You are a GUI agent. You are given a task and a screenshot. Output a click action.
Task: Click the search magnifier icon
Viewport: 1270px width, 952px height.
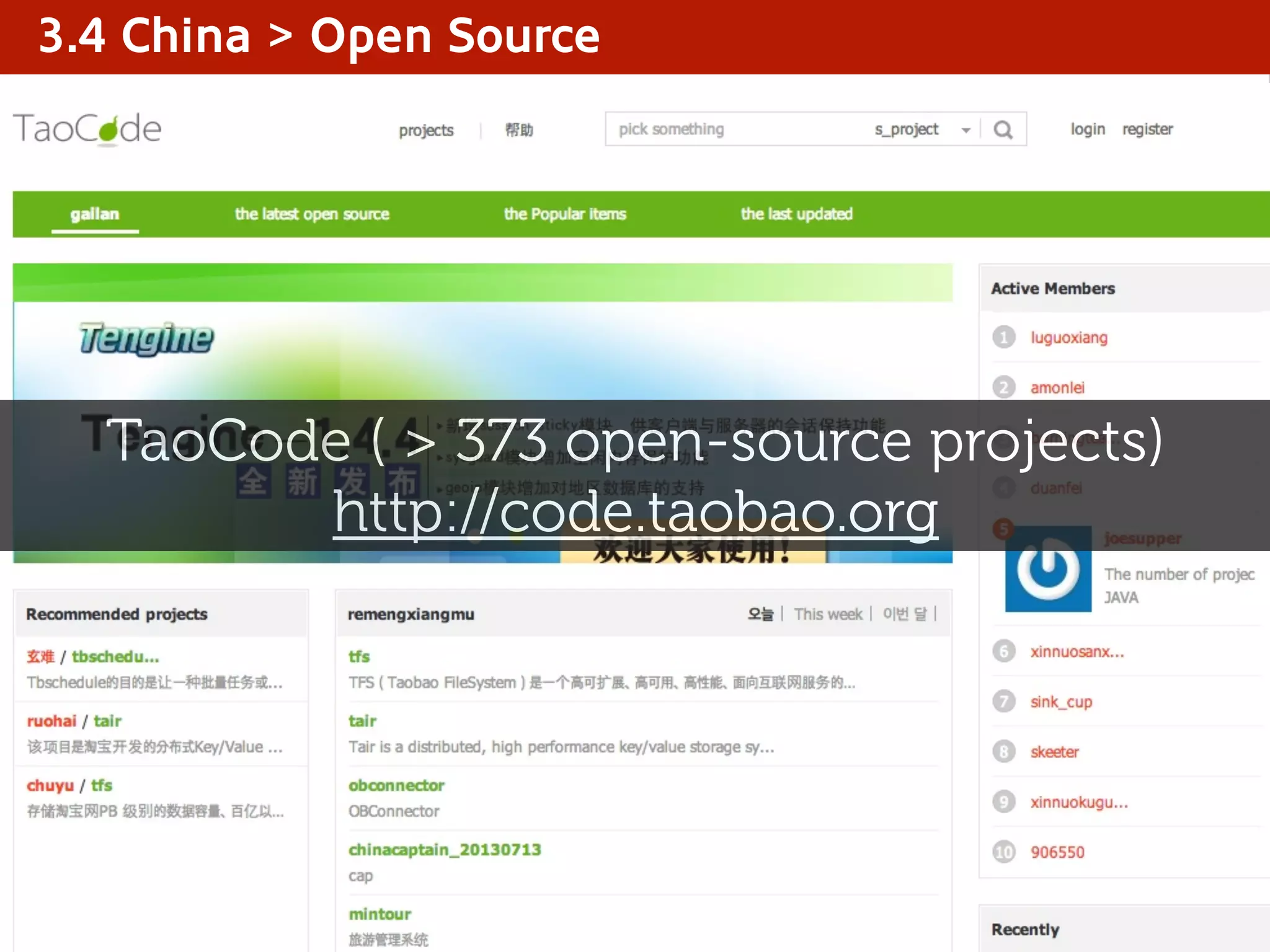pos(1003,130)
